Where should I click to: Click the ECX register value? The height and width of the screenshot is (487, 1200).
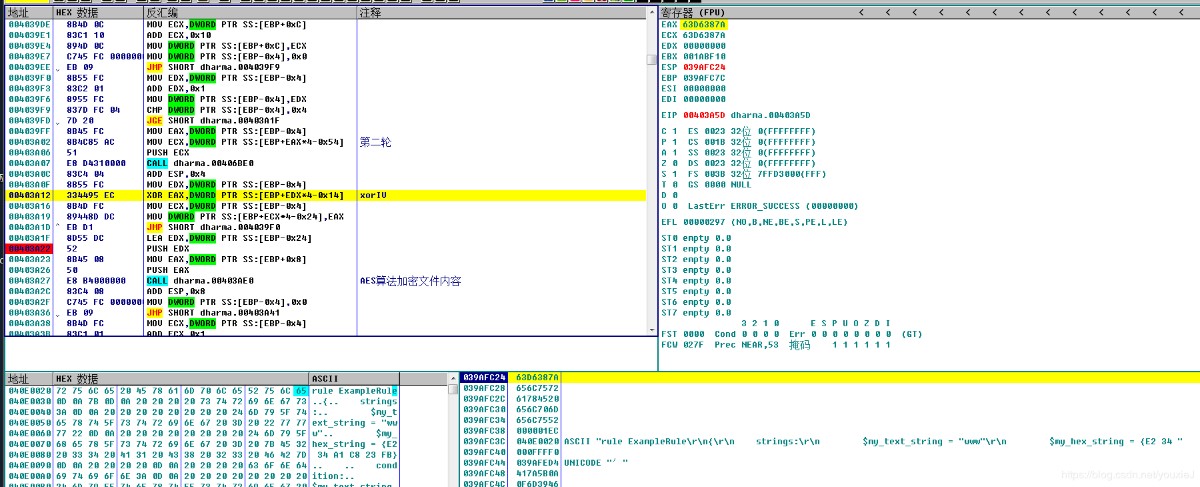click(x=704, y=35)
